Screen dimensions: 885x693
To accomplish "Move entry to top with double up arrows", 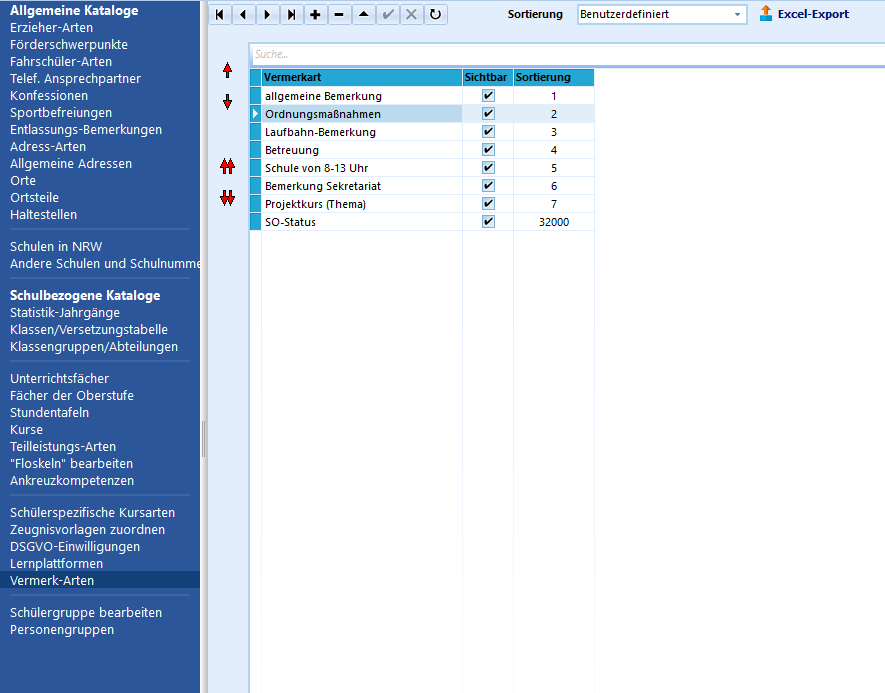I will coord(227,166).
